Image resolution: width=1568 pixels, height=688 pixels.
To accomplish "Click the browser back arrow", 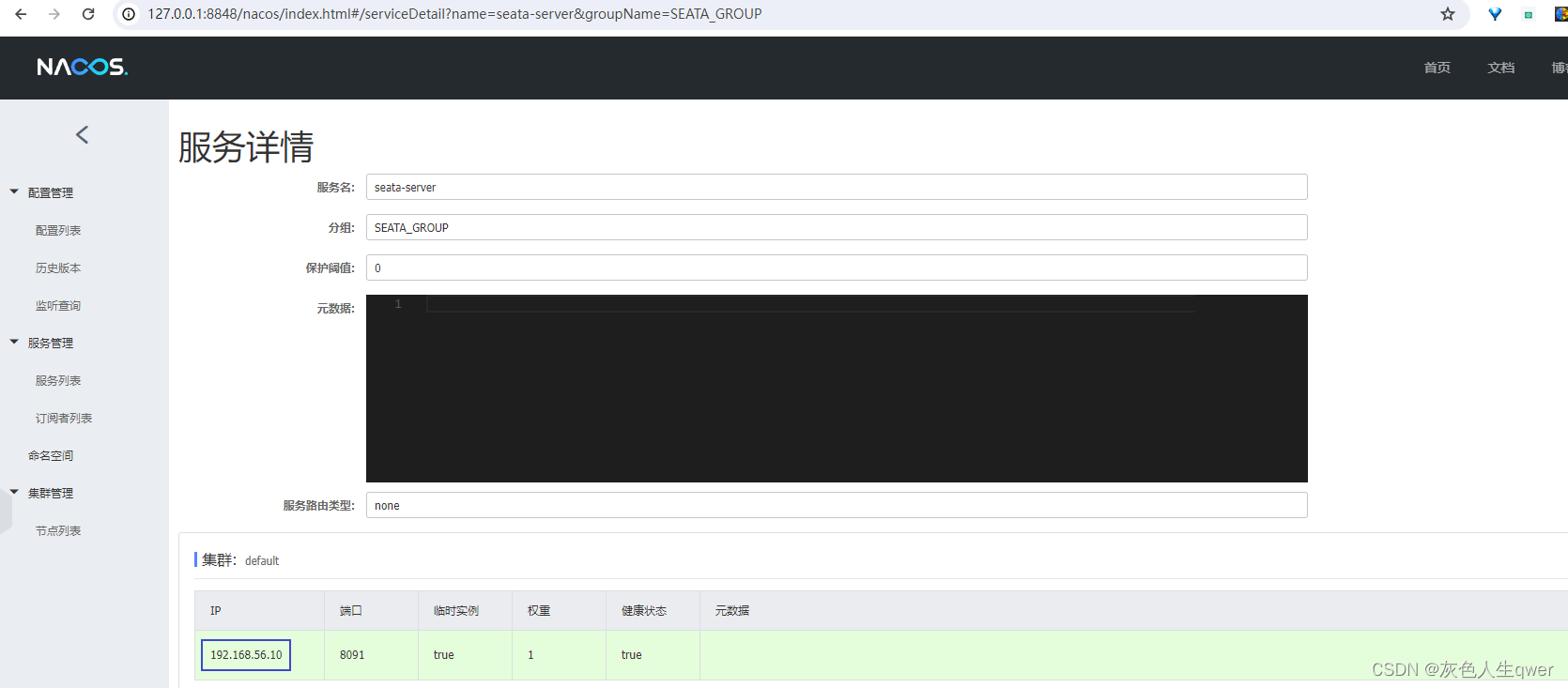I will click(x=21, y=14).
